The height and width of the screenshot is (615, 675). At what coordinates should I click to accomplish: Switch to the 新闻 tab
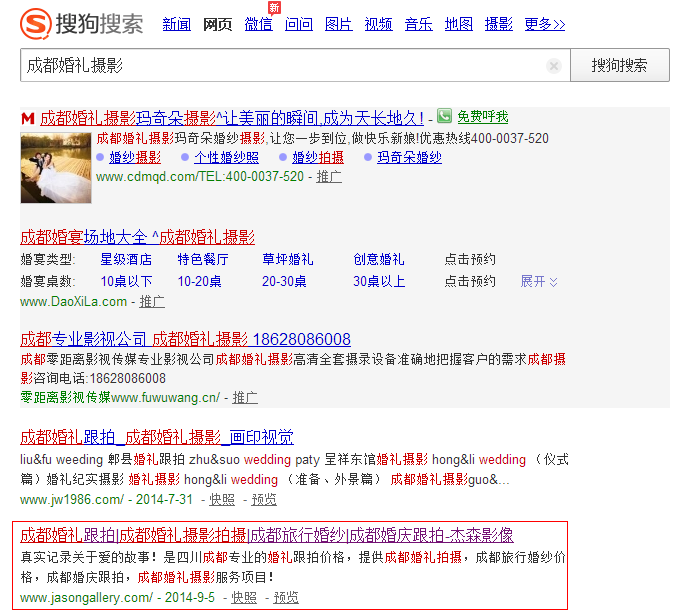[177, 24]
